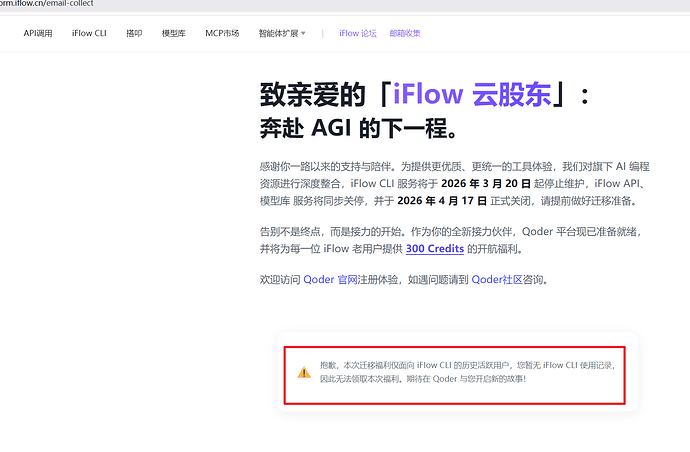This screenshot has height=452, width=690.
Task: Click the paragraph starting with 告别不是终点
Action: [x=451, y=240]
